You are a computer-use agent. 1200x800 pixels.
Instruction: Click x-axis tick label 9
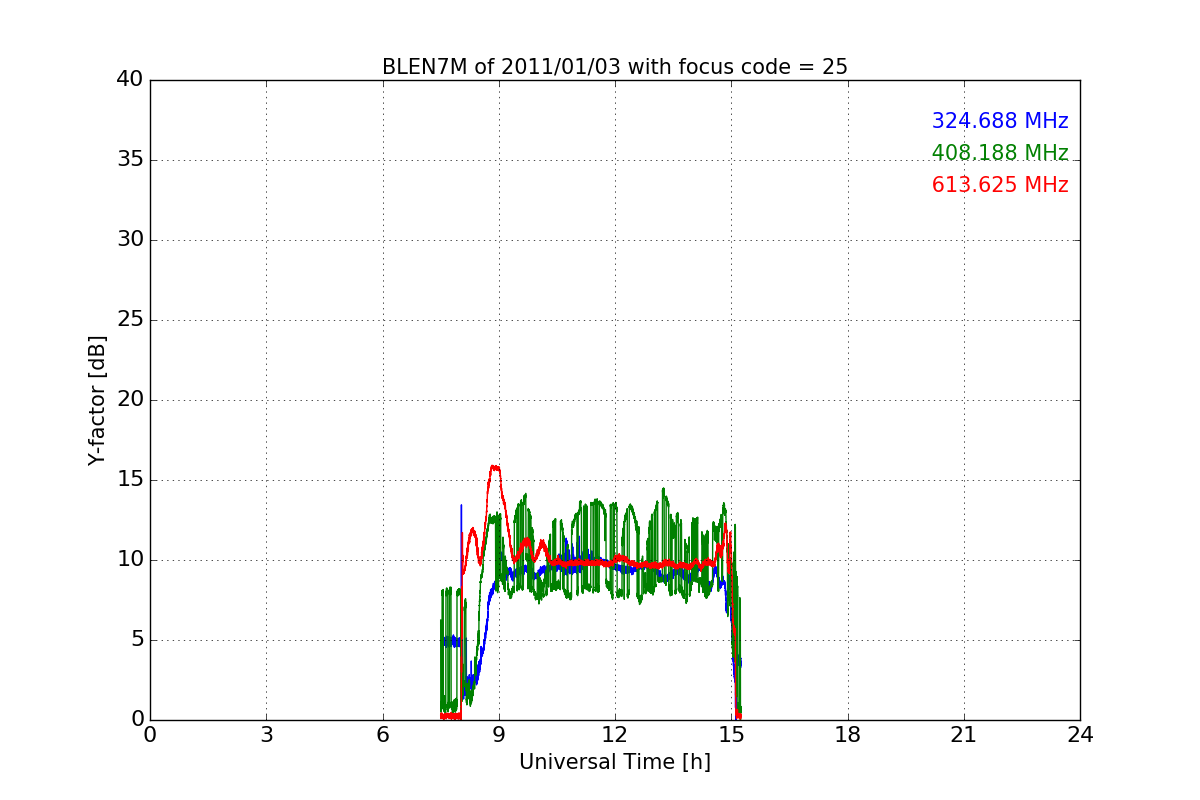499,735
